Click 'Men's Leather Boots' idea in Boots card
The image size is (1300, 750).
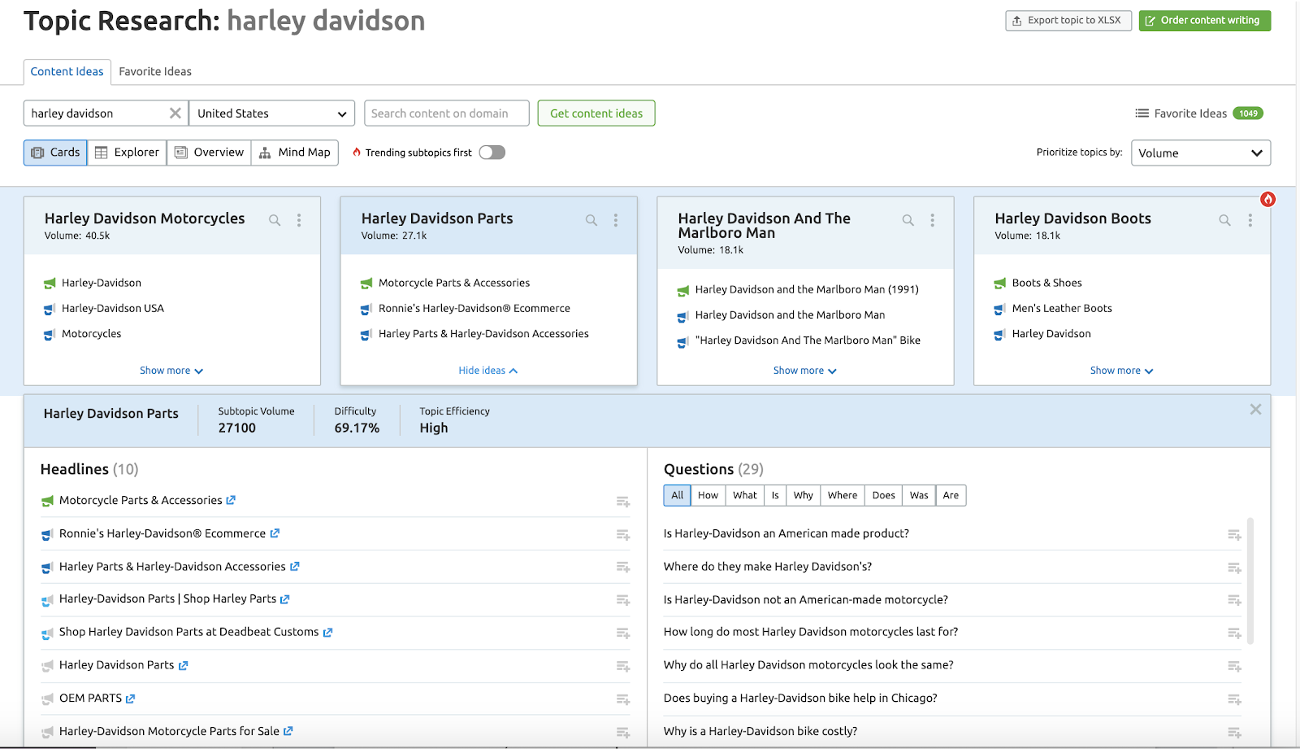[x=1062, y=308]
